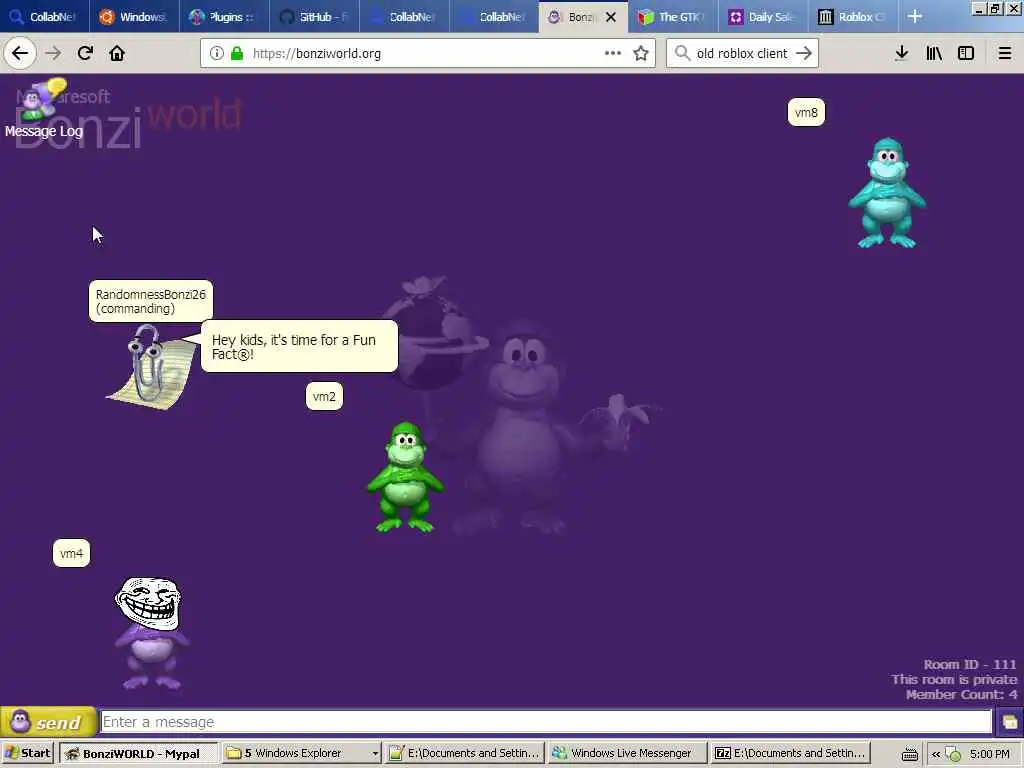The width and height of the screenshot is (1024, 768).
Task: Click the on-screen keyboard tray icon
Action: coord(910,754)
